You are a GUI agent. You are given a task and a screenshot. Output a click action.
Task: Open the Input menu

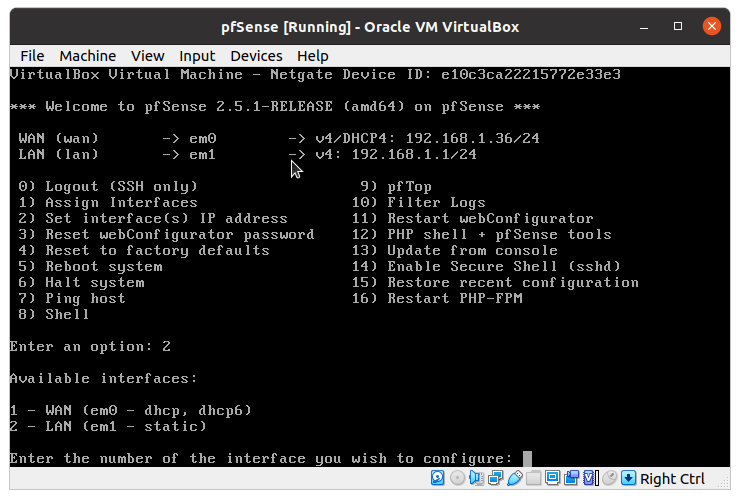197,56
